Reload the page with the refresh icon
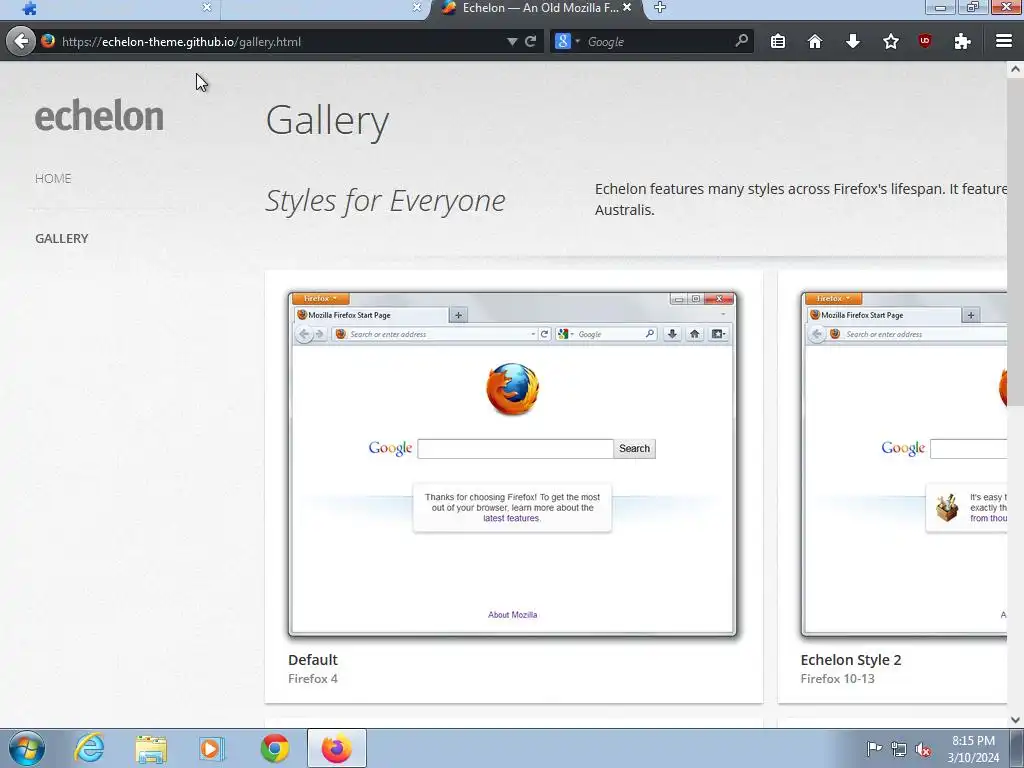Image resolution: width=1024 pixels, height=768 pixels. 530,41
